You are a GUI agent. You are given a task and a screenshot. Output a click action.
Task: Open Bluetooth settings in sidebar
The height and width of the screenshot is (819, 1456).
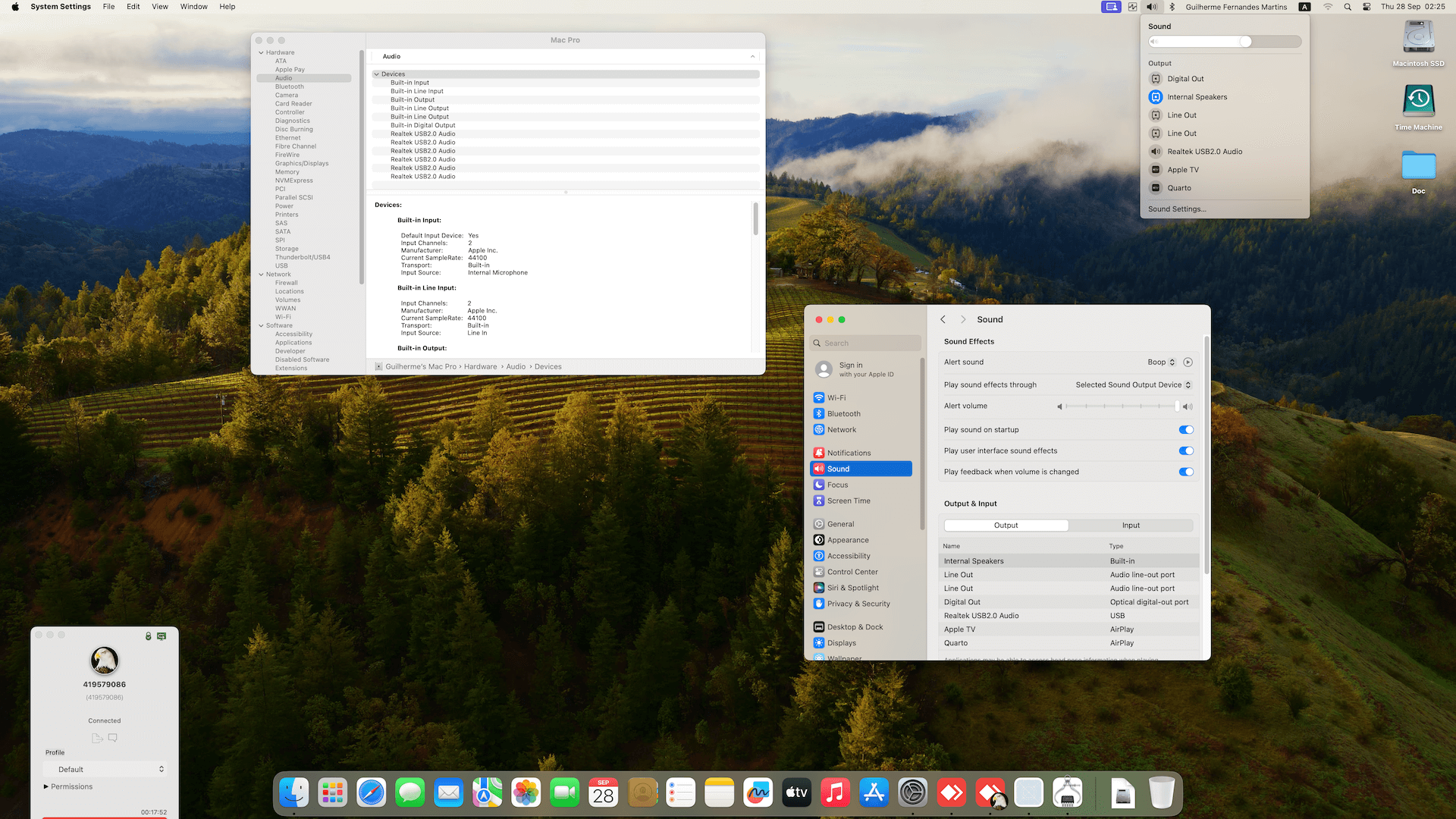coord(843,414)
